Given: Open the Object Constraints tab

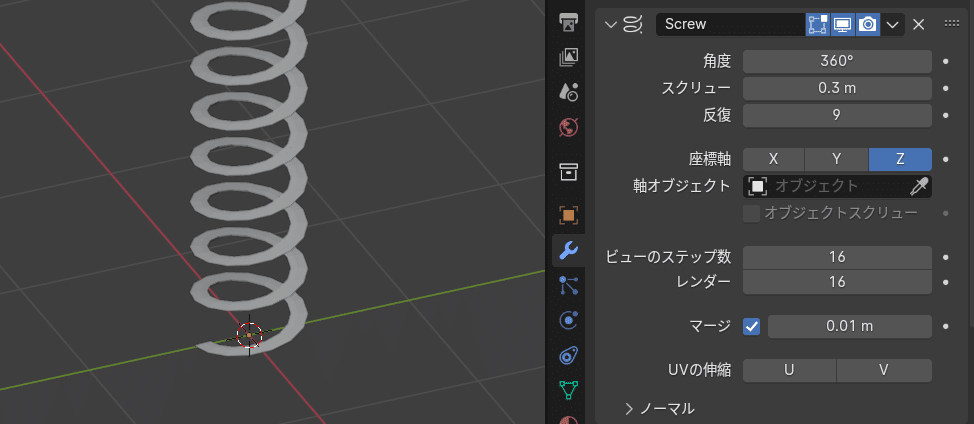Looking at the screenshot, I should pos(568,356).
